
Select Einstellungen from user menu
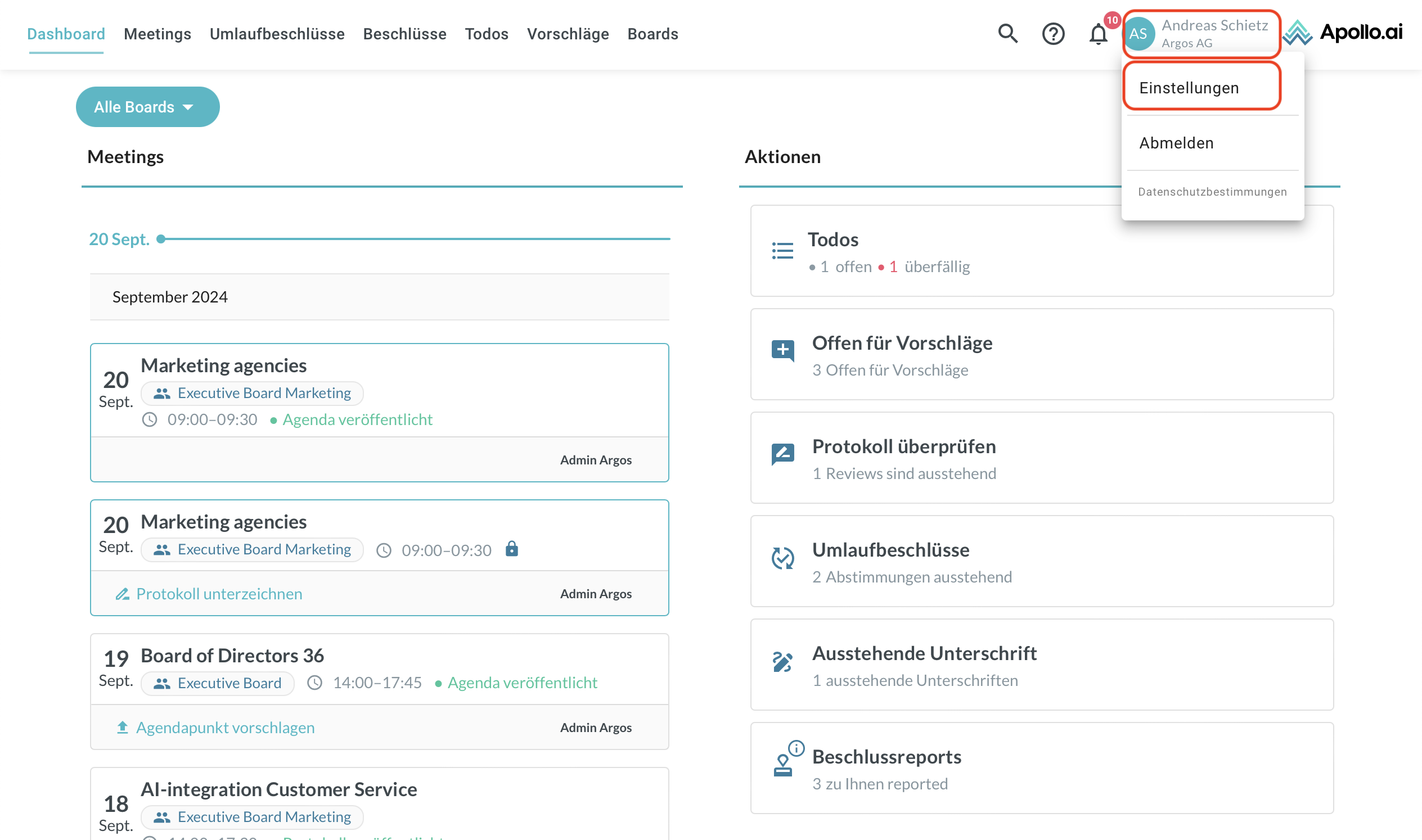(1189, 88)
